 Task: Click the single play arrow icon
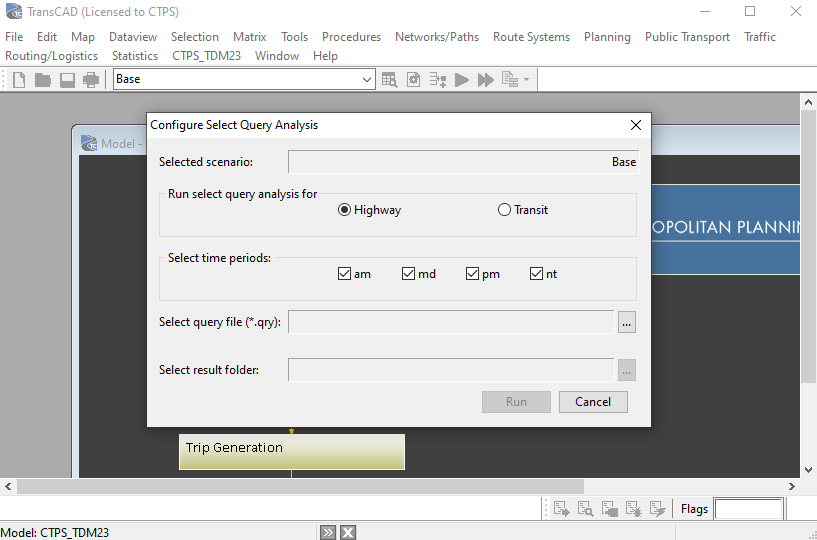pos(462,80)
